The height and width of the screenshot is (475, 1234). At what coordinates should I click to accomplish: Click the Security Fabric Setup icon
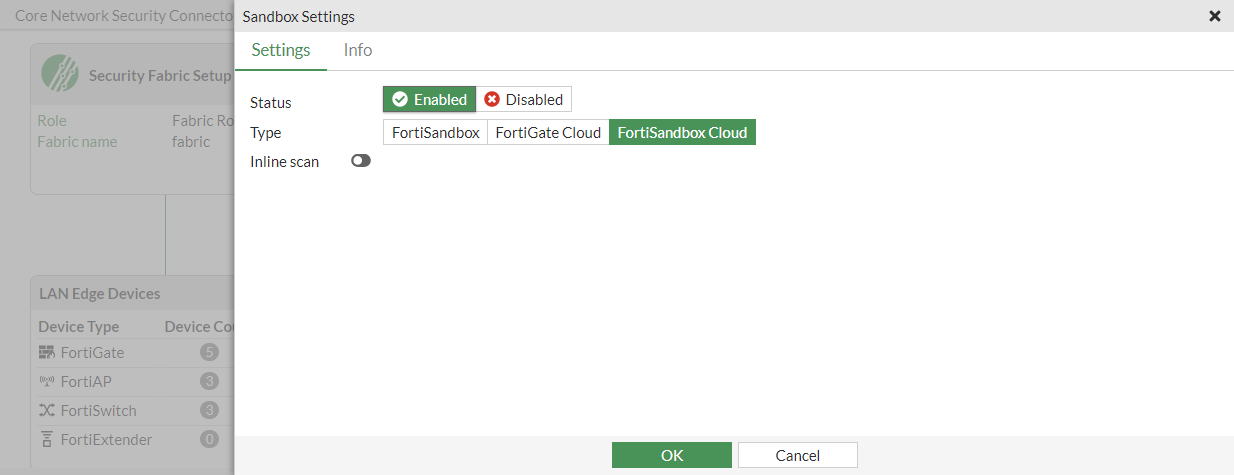pos(60,73)
